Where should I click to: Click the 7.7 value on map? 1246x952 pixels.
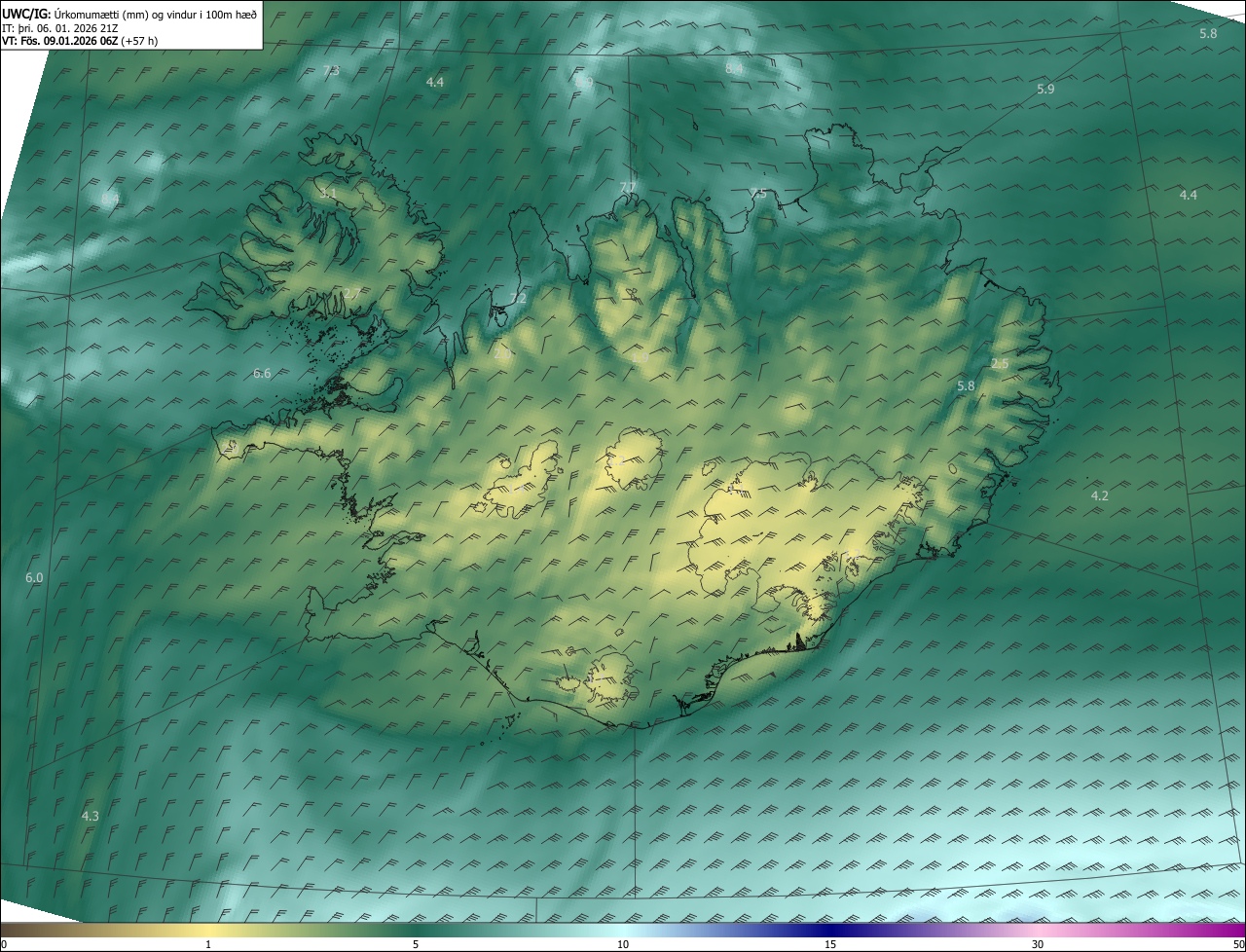click(627, 187)
